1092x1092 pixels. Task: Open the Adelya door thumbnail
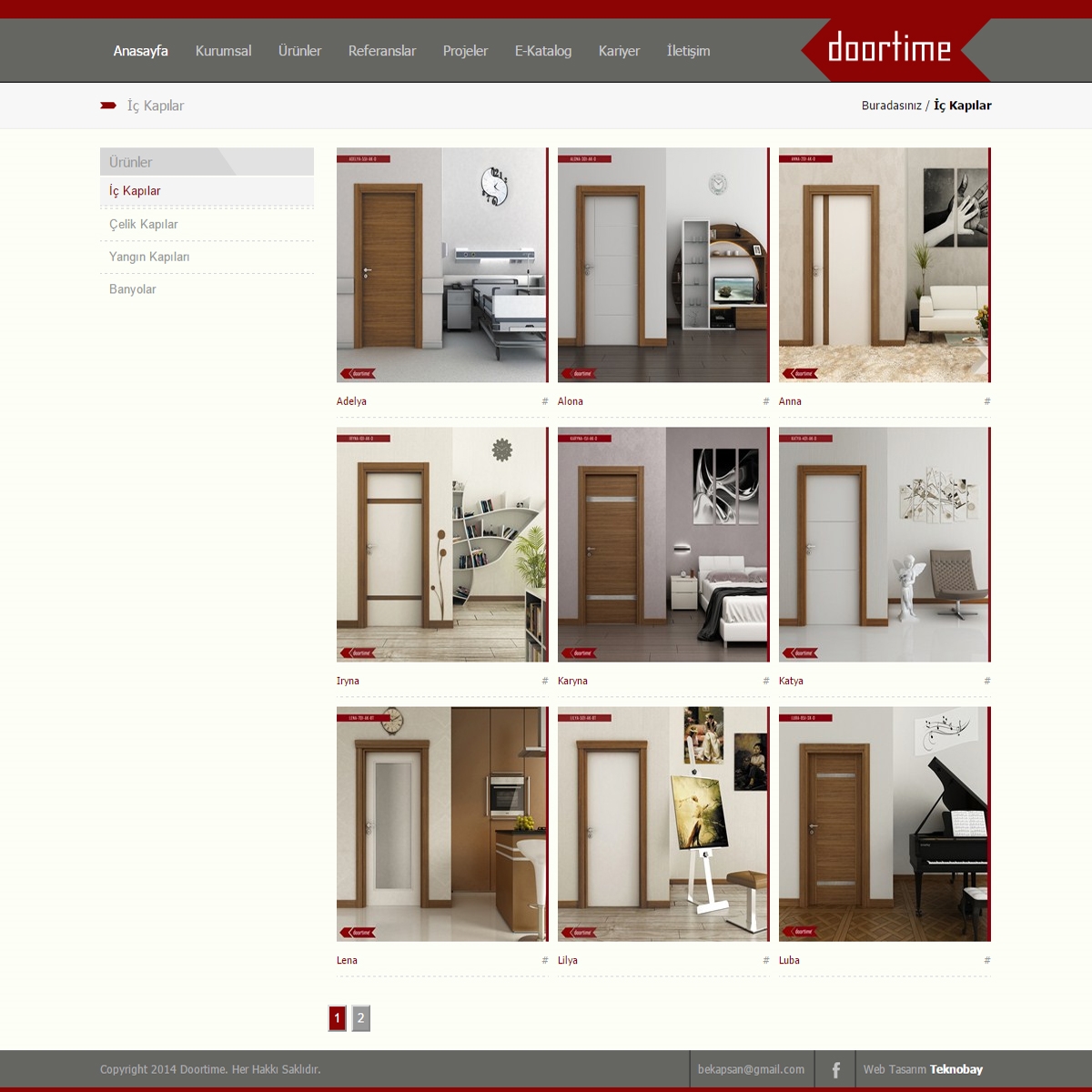tap(442, 265)
